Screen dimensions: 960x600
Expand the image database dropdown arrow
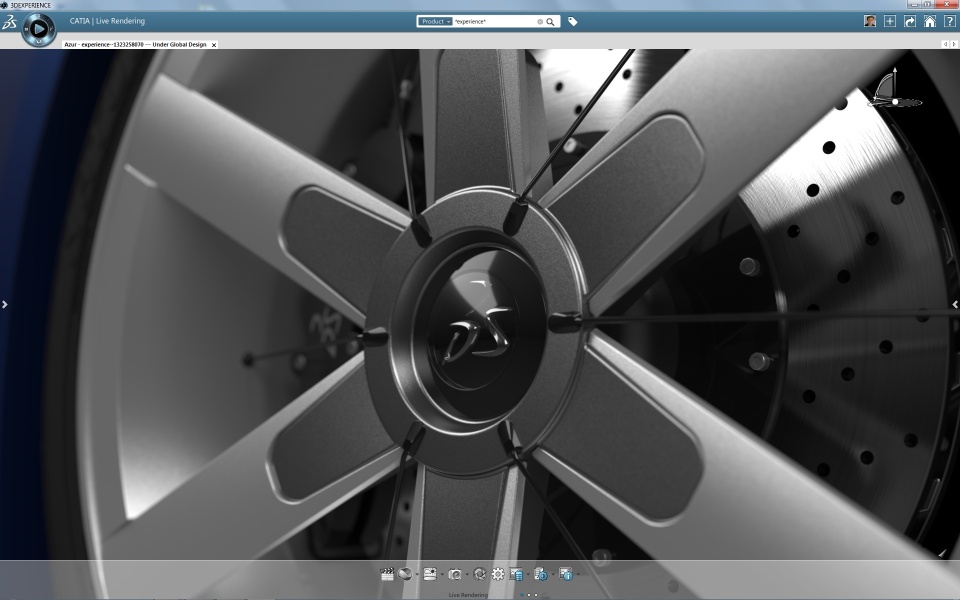(528, 574)
